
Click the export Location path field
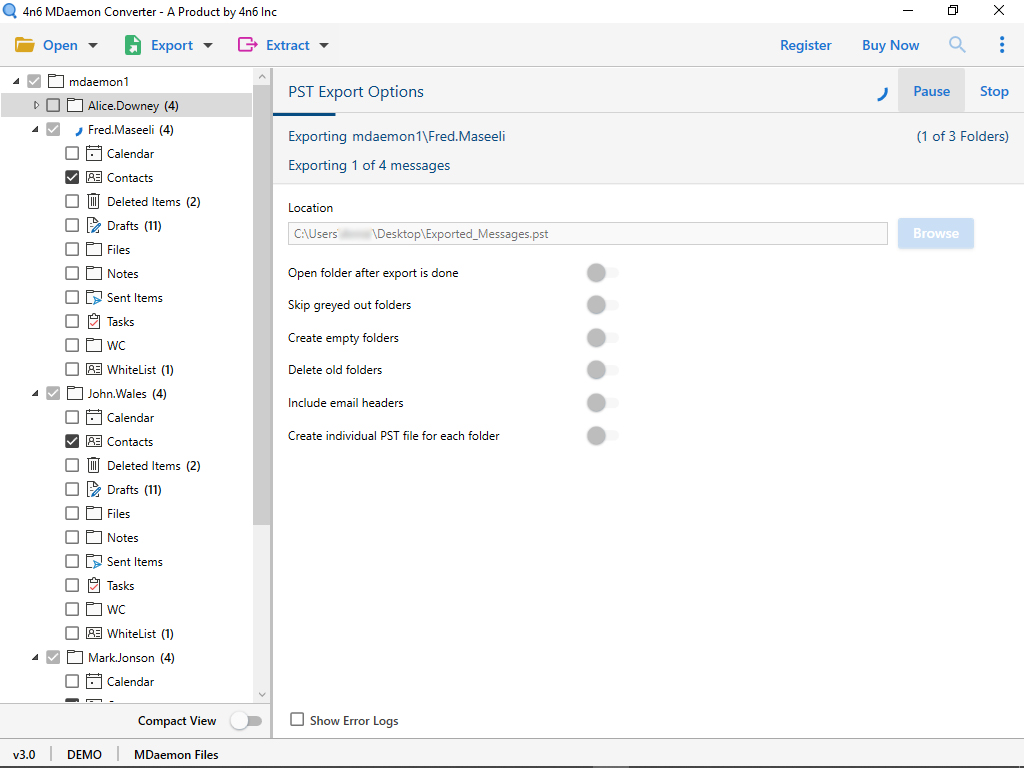(x=588, y=234)
